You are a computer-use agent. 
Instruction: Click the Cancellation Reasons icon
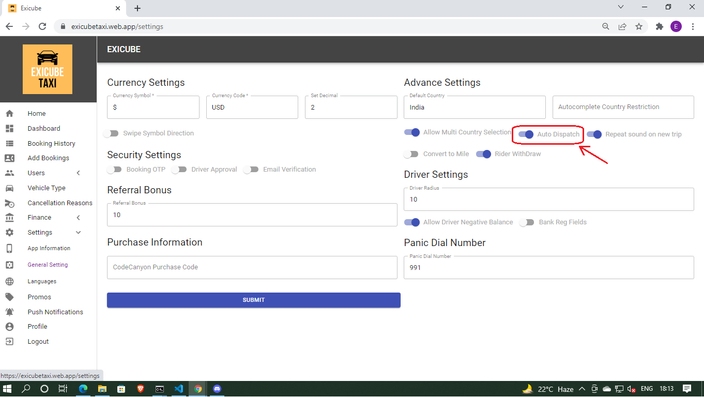coord(9,203)
